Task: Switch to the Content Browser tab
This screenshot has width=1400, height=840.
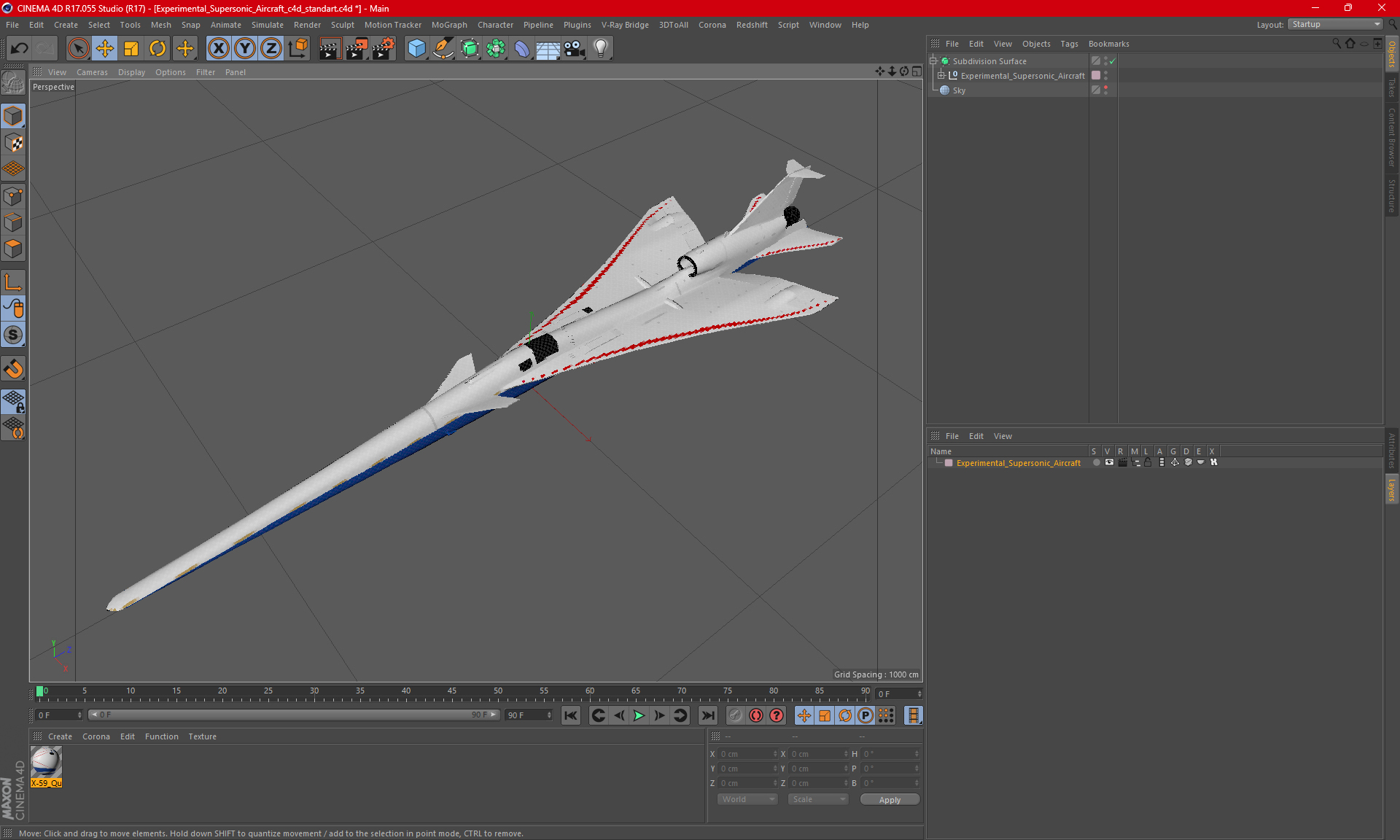Action: [x=1392, y=137]
